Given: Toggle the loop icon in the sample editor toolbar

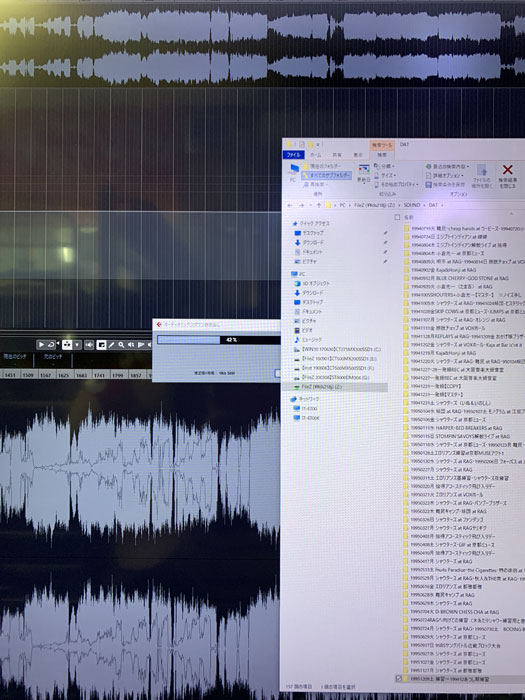Looking at the screenshot, I should 51,345.
